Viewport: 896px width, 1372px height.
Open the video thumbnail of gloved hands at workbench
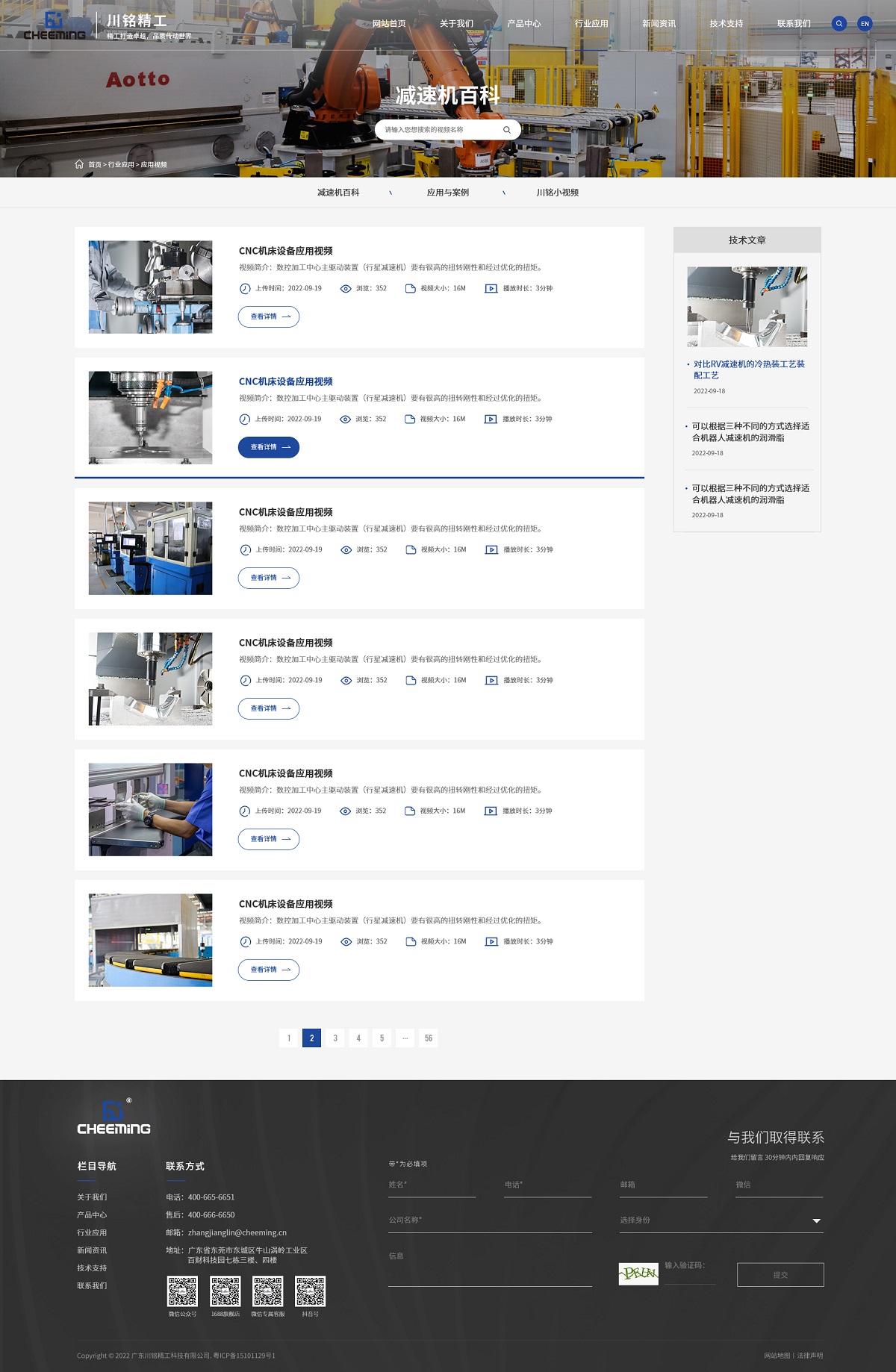(x=150, y=809)
